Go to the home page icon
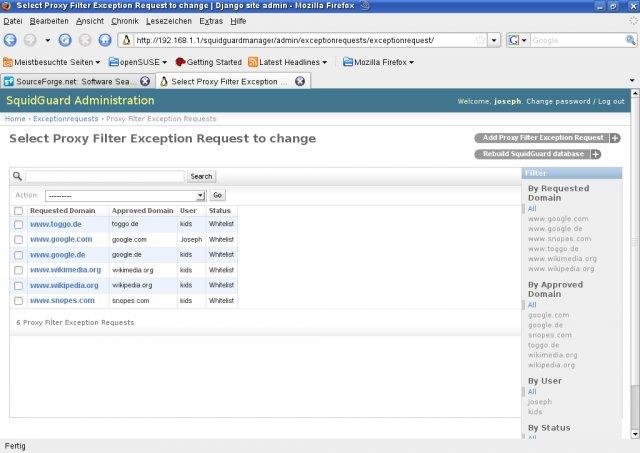The image size is (640, 453). coord(105,40)
